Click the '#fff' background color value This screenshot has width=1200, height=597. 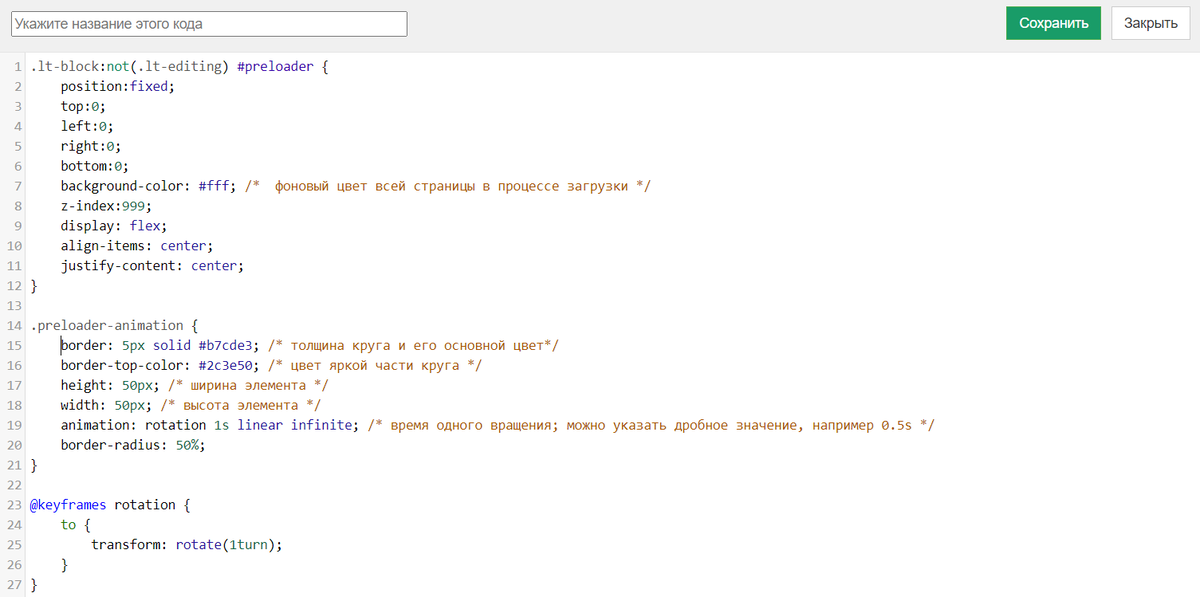pos(214,186)
